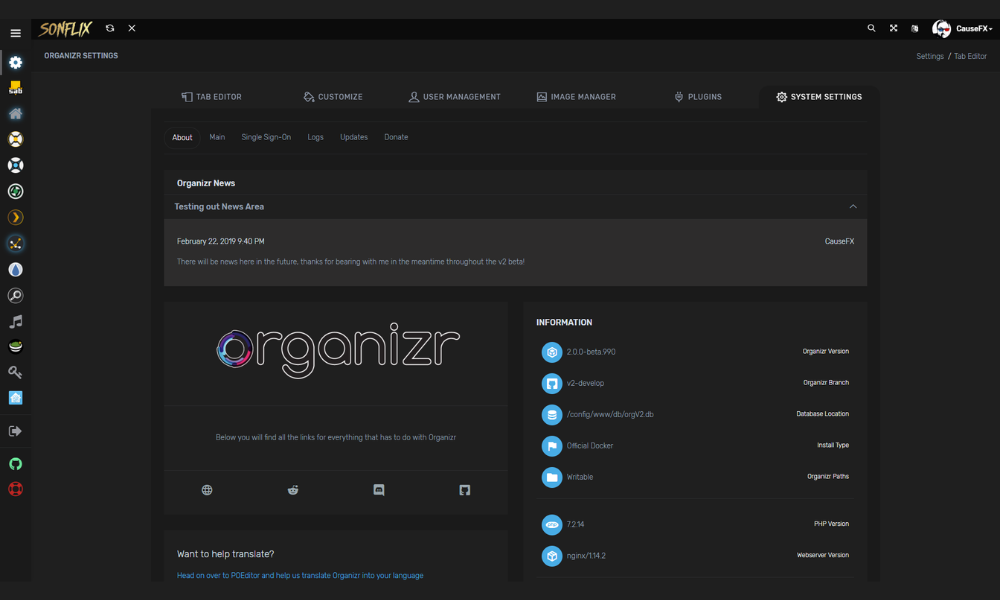This screenshot has width=1000, height=600.
Task: Click the POEditor translation help link
Action: point(300,575)
